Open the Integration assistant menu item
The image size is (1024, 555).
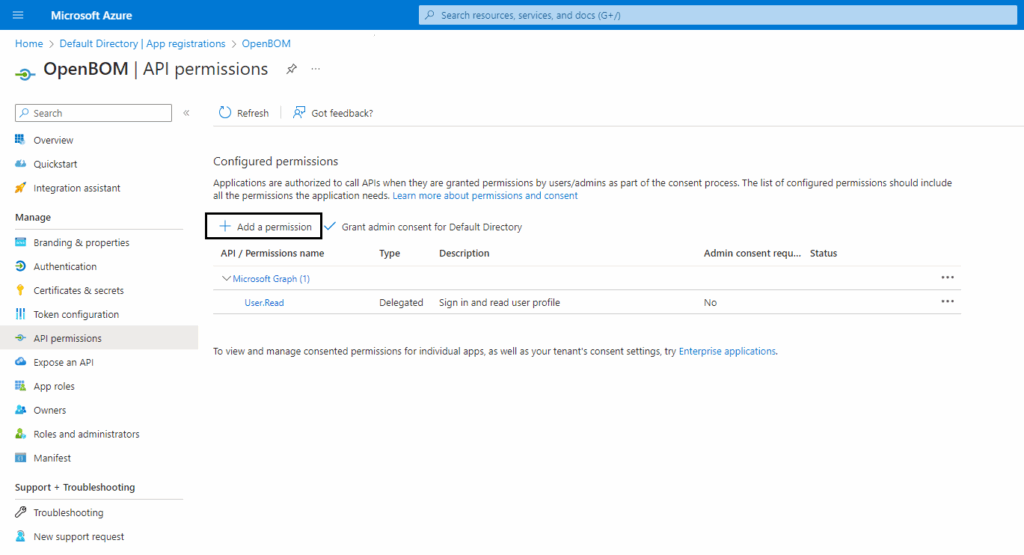77,188
